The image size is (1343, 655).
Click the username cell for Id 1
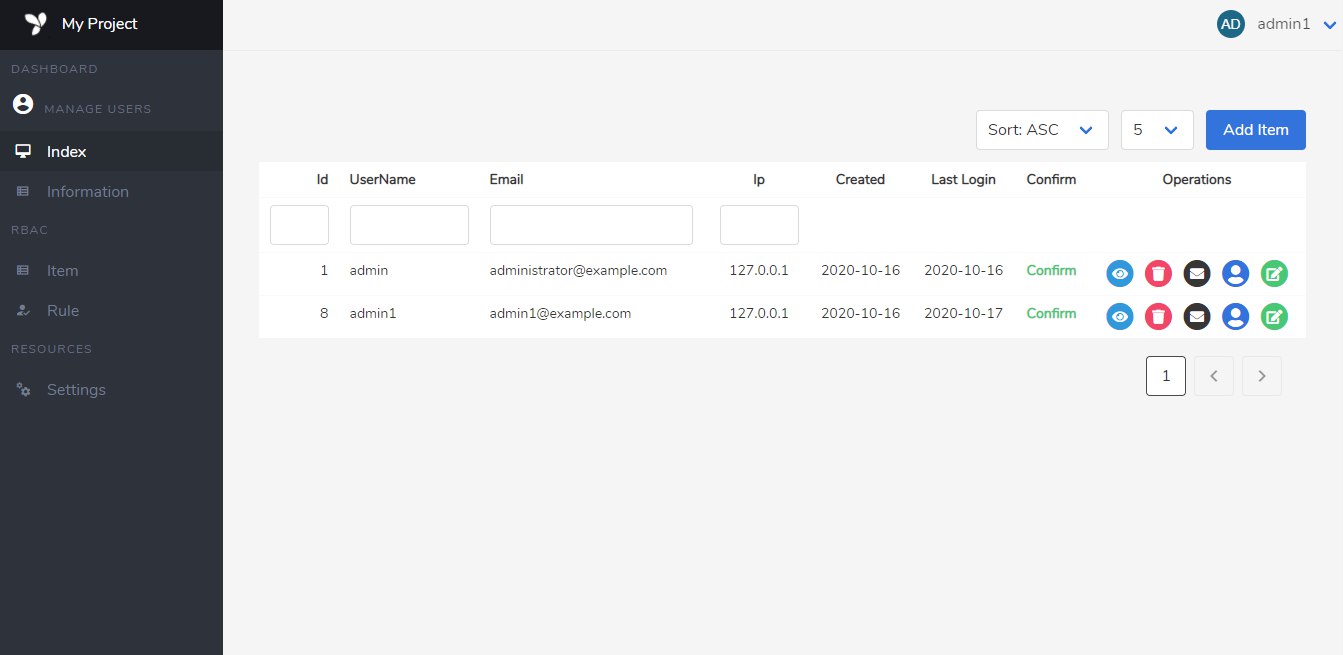(369, 271)
